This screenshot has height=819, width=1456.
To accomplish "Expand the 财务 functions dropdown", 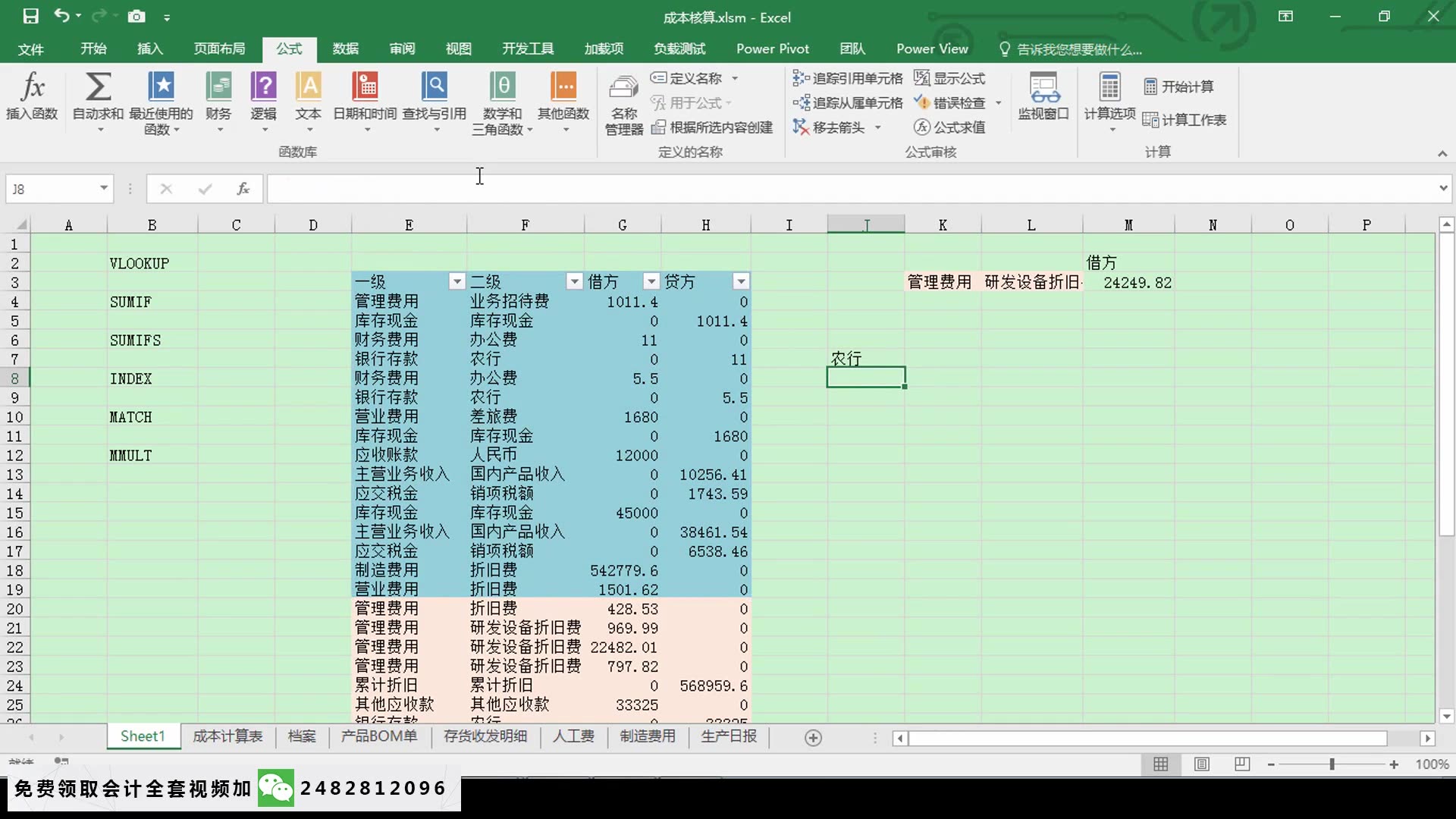I will (x=218, y=105).
